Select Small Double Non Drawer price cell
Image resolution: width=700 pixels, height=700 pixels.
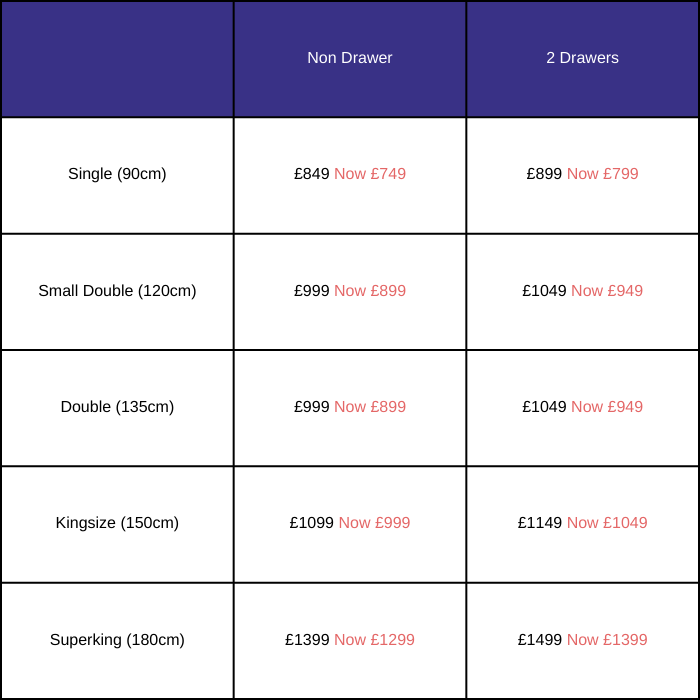click(350, 291)
